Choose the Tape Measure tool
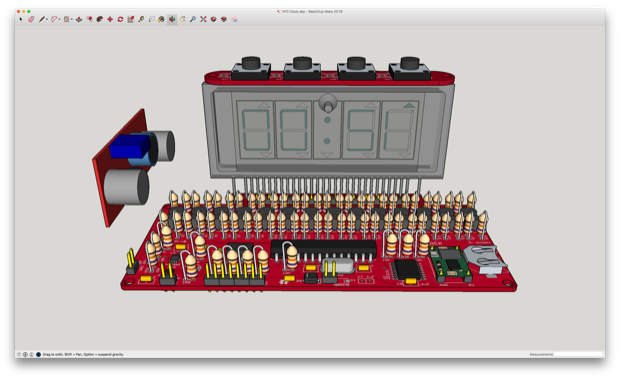Viewport: 620px width, 379px height. click(141, 19)
